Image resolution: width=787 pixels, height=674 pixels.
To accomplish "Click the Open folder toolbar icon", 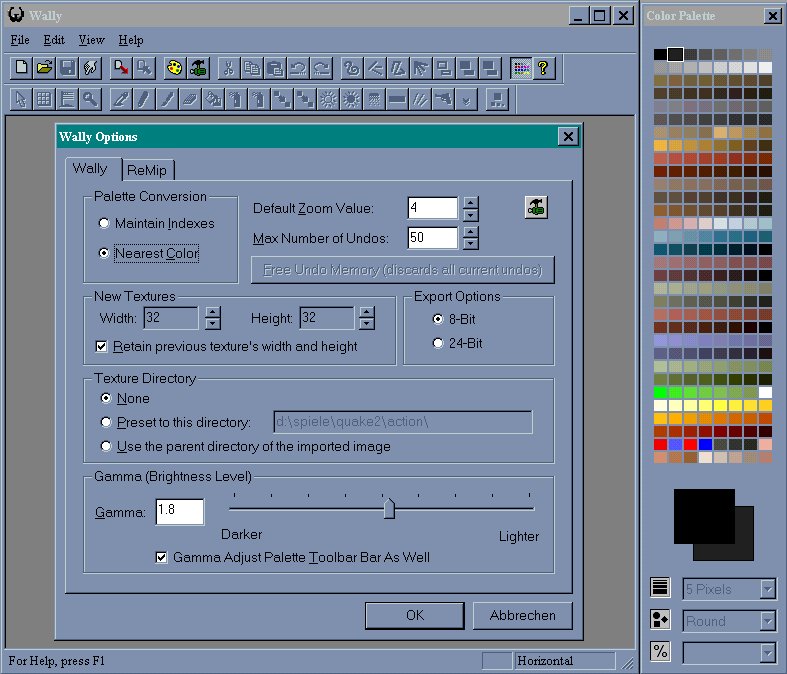I will [44, 68].
